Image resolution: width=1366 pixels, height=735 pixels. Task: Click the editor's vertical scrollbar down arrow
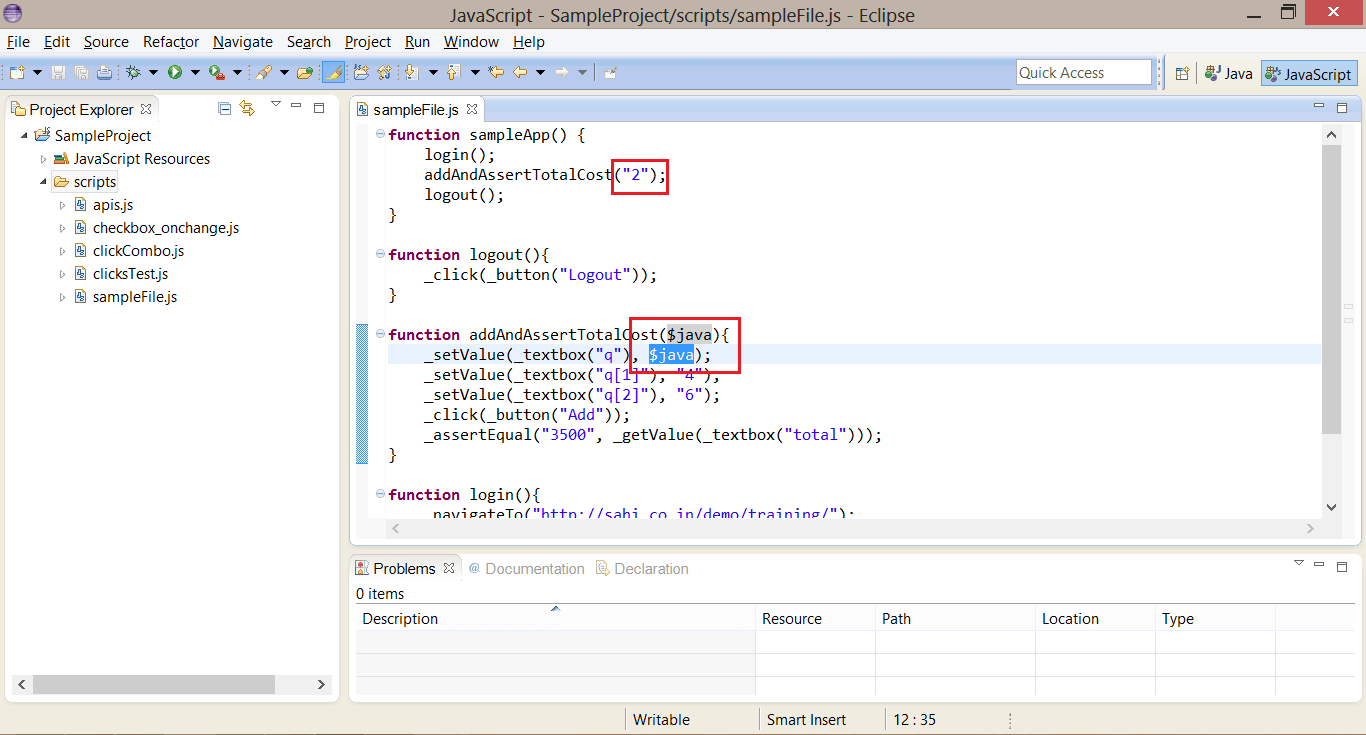[x=1331, y=507]
